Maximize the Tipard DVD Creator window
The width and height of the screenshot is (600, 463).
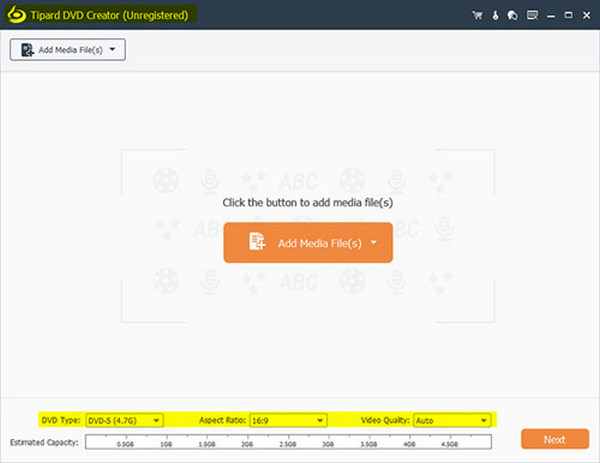(x=568, y=15)
